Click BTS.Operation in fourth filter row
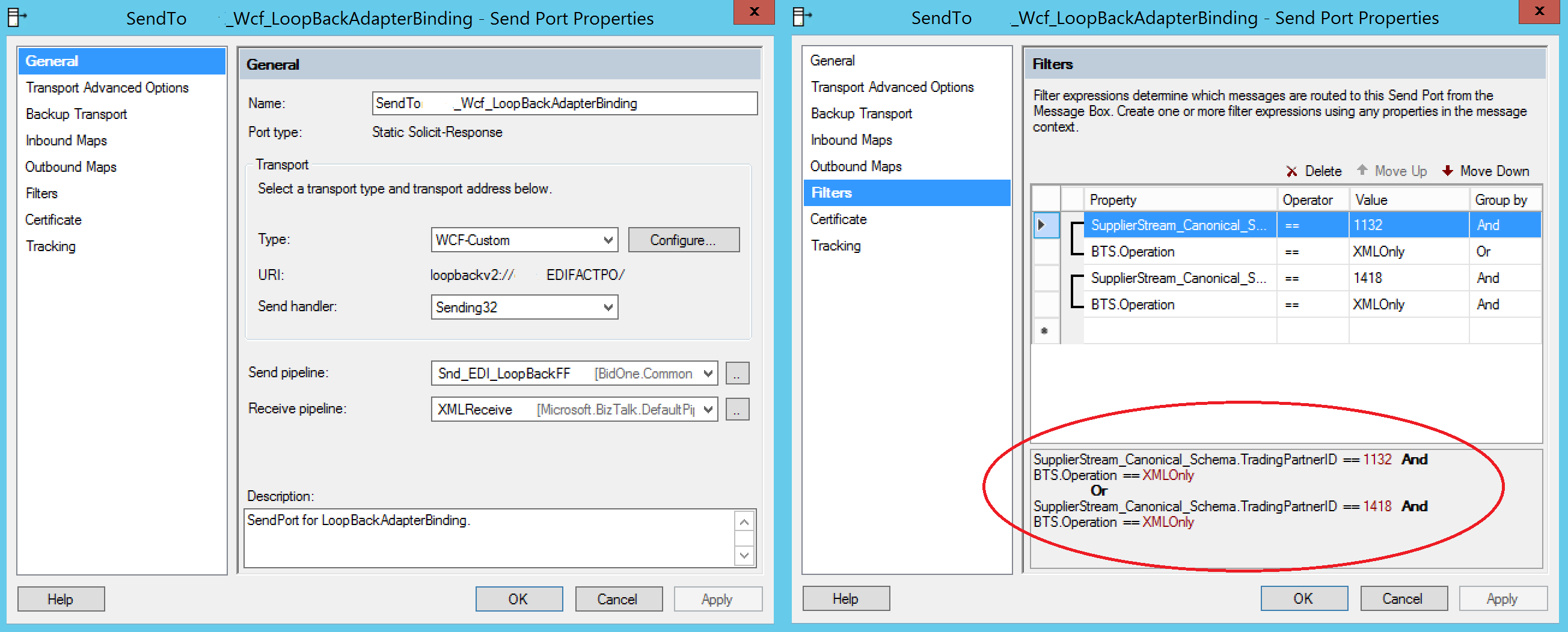This screenshot has height=632, width=1568. point(1180,305)
